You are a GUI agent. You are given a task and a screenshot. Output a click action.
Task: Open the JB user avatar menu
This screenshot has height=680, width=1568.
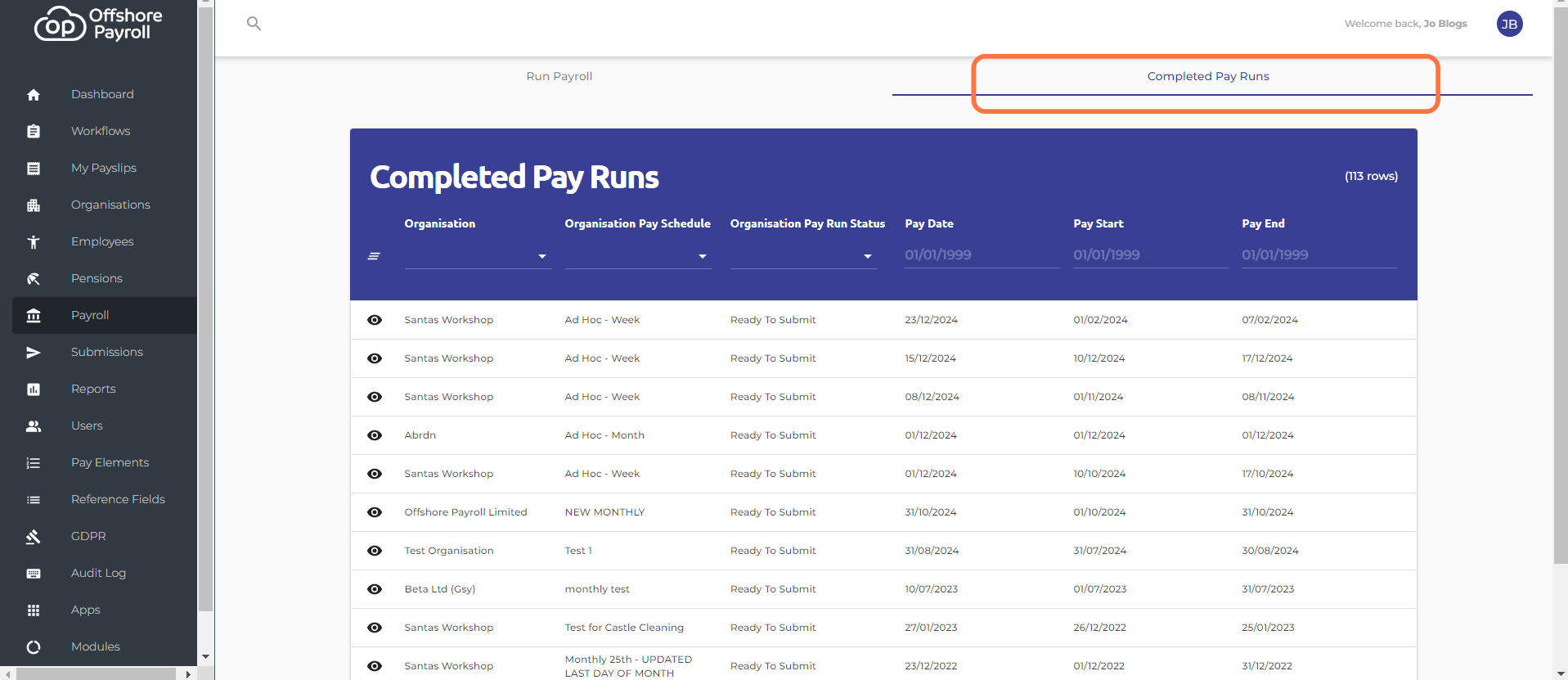click(1509, 24)
